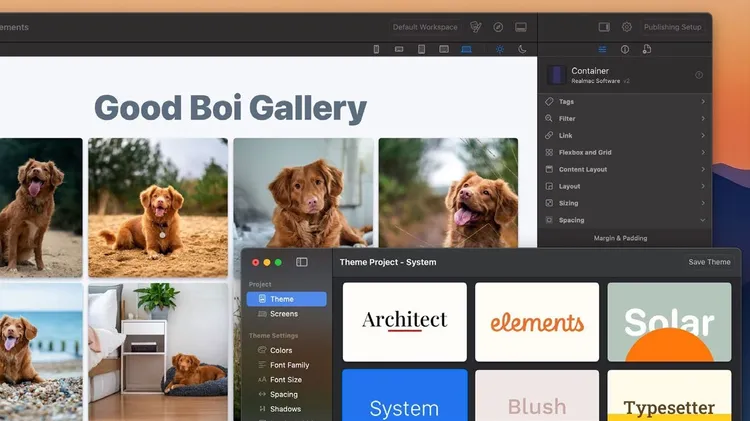Select Theme in the Project sidebar
The width and height of the screenshot is (750, 421).
coord(287,299)
